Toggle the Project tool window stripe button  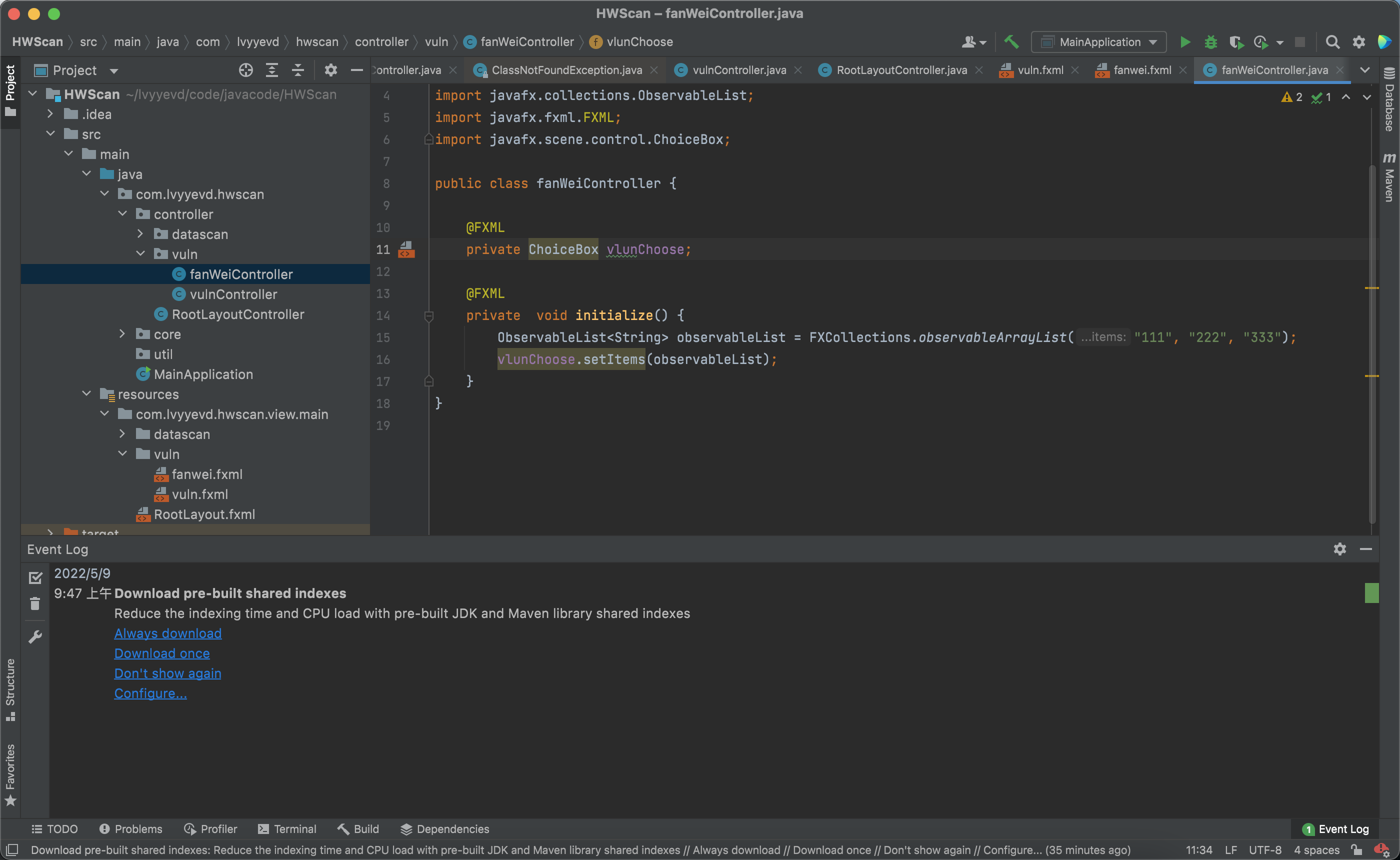click(10, 91)
